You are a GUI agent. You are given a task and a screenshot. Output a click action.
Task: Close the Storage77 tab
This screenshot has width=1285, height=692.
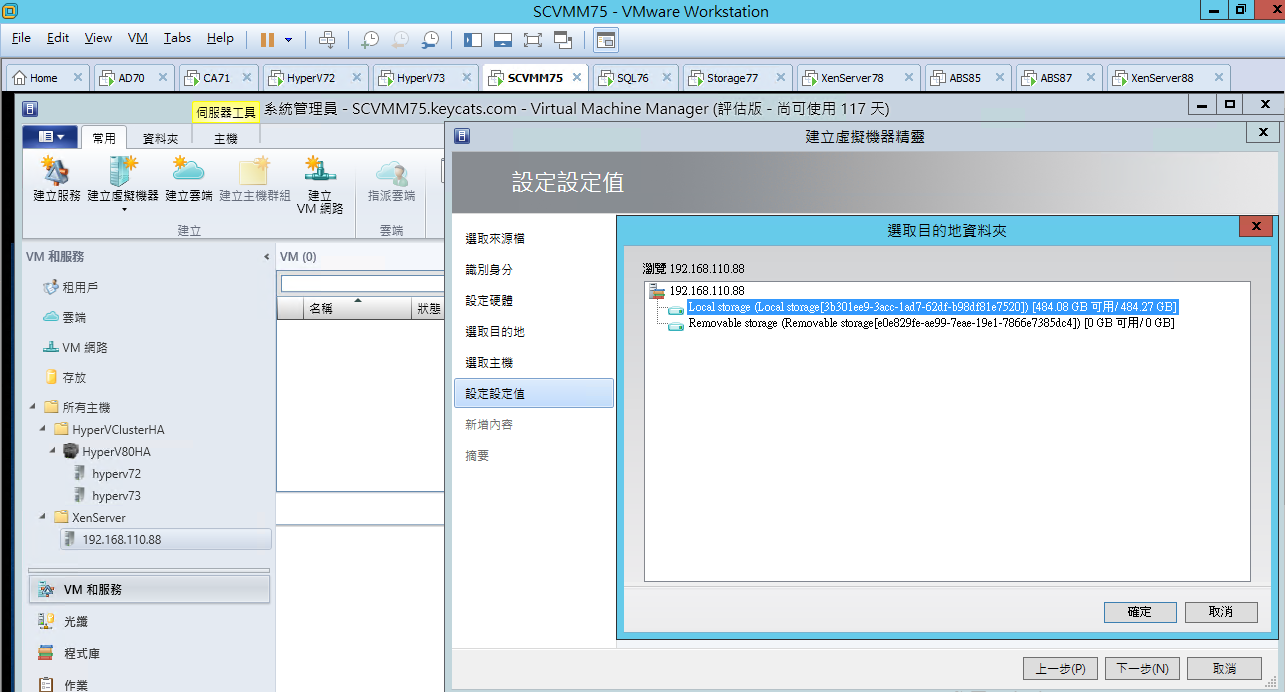pos(779,77)
